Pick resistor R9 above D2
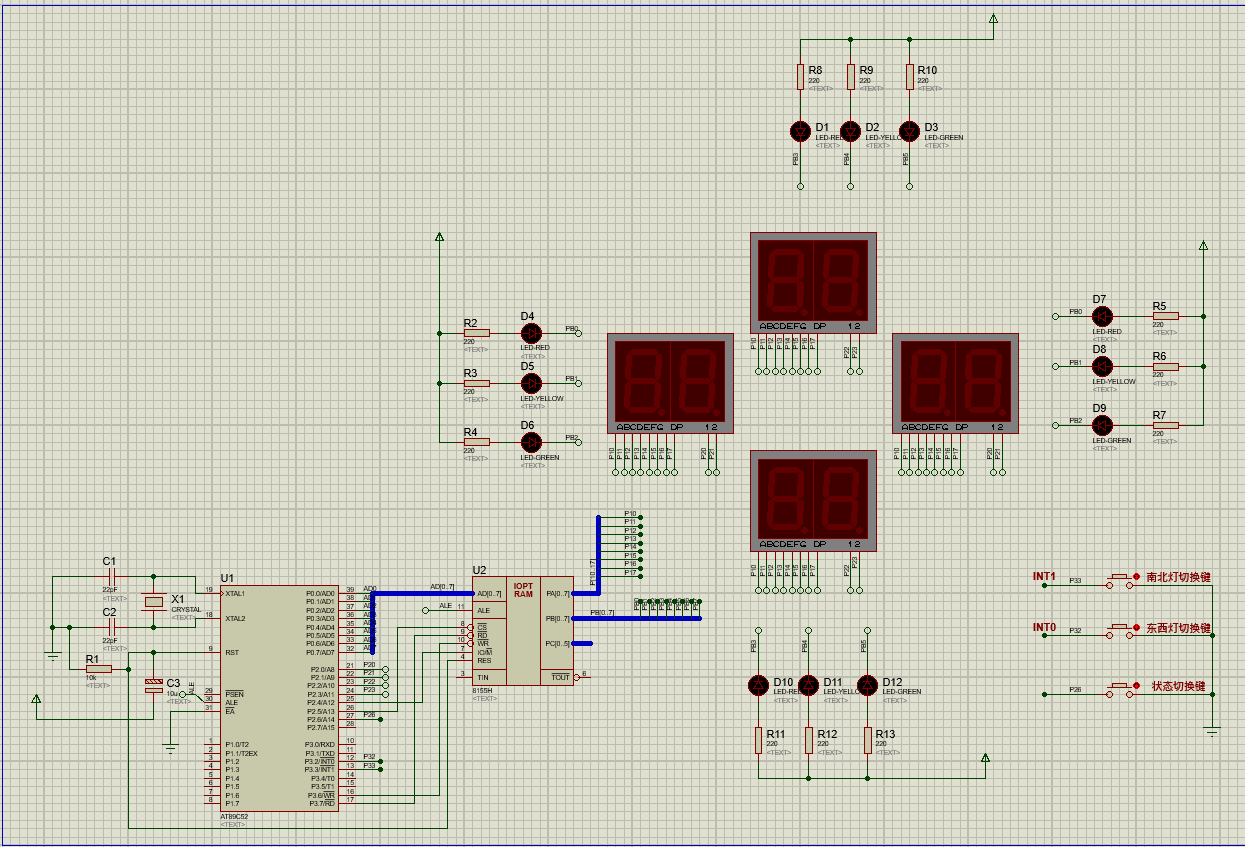 point(851,76)
